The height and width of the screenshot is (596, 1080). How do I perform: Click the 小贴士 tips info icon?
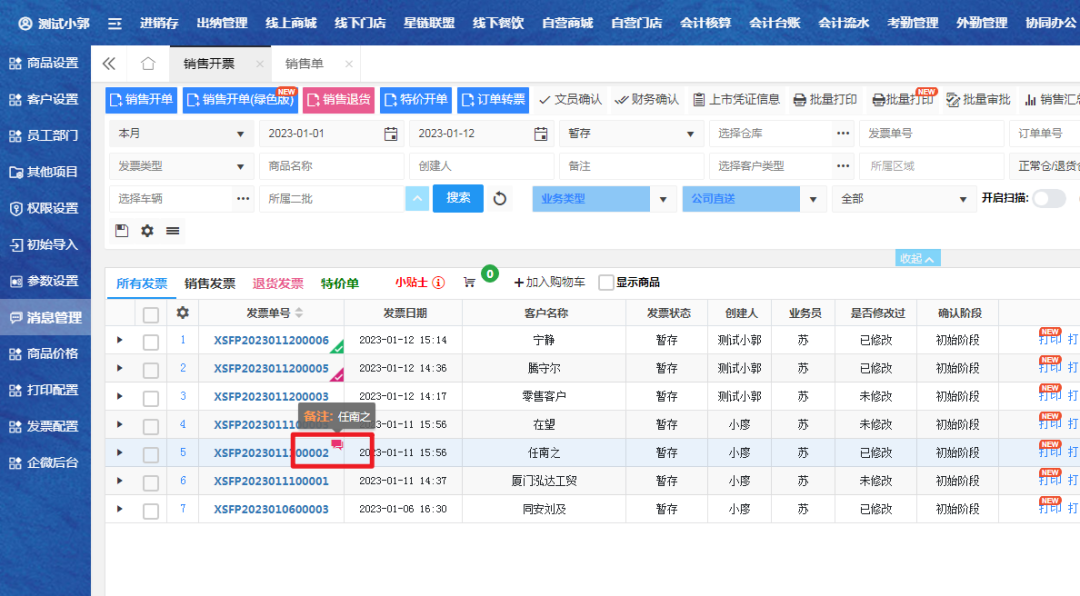tap(438, 283)
